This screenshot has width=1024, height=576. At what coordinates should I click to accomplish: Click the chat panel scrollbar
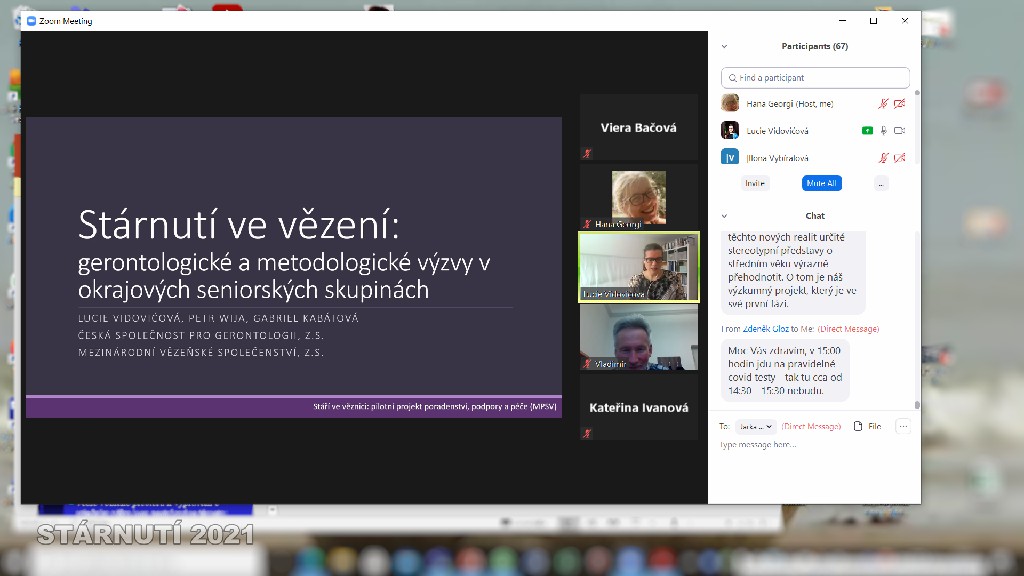pyautogui.click(x=916, y=320)
